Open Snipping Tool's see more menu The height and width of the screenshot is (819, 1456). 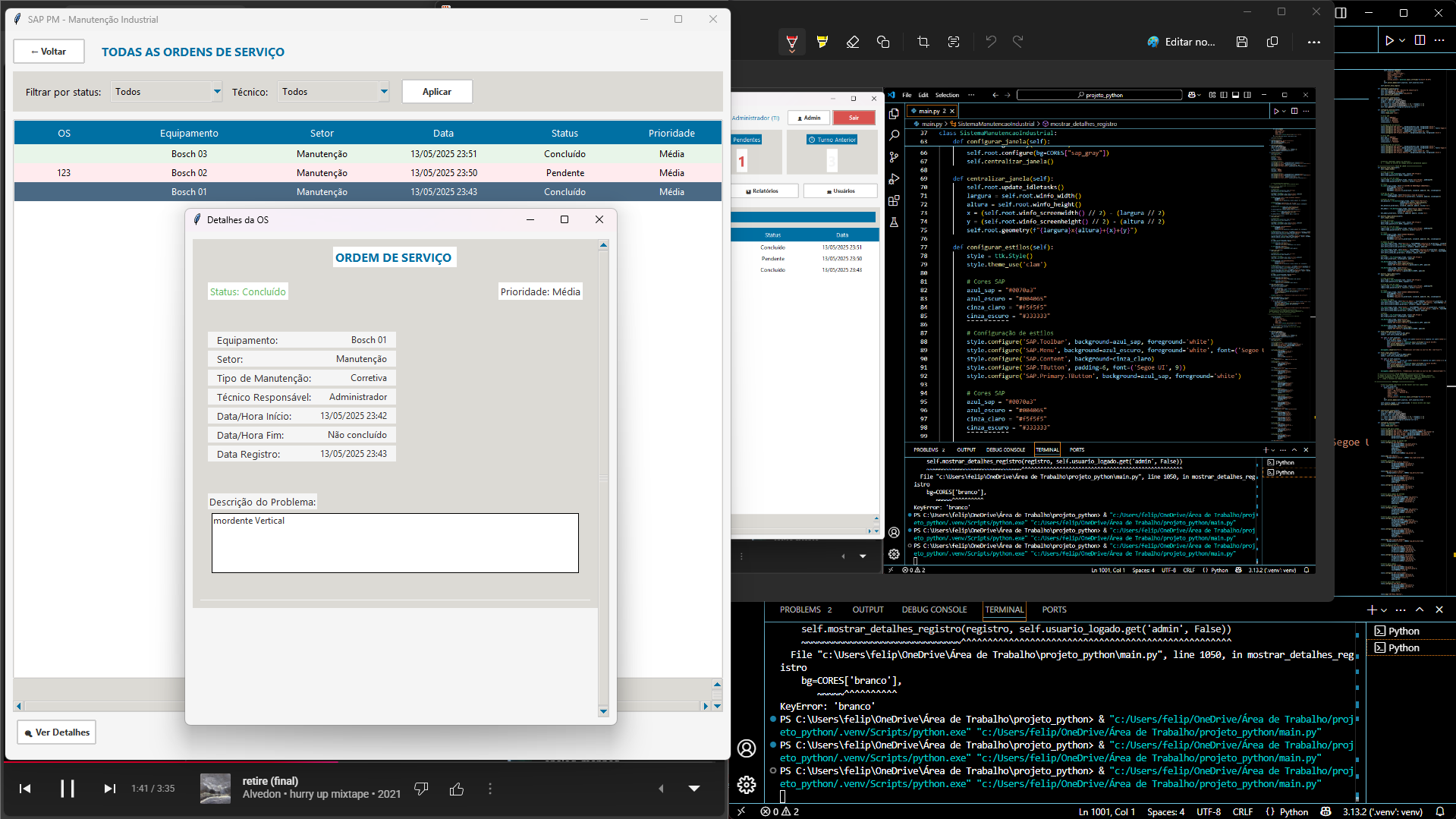(1314, 42)
